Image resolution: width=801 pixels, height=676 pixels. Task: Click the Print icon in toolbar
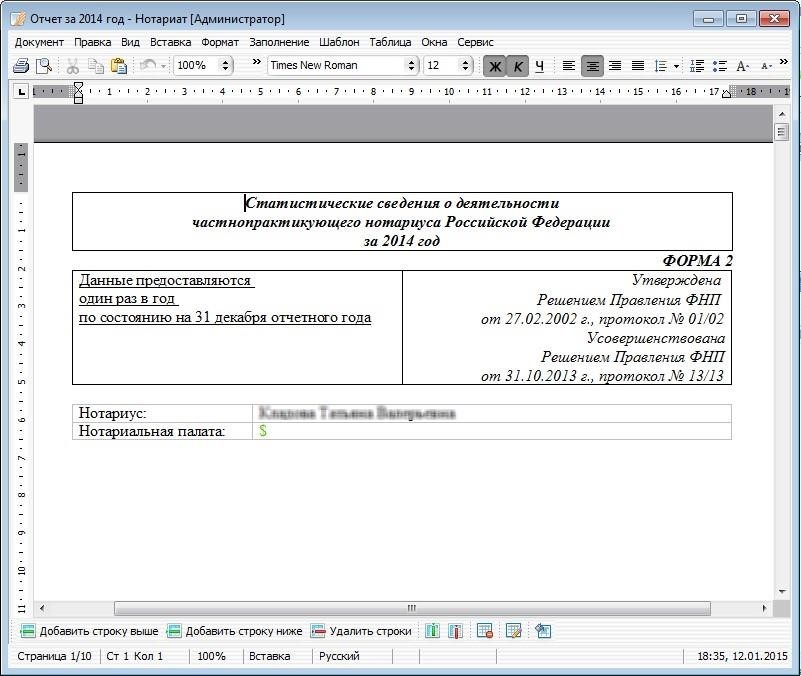click(21, 65)
